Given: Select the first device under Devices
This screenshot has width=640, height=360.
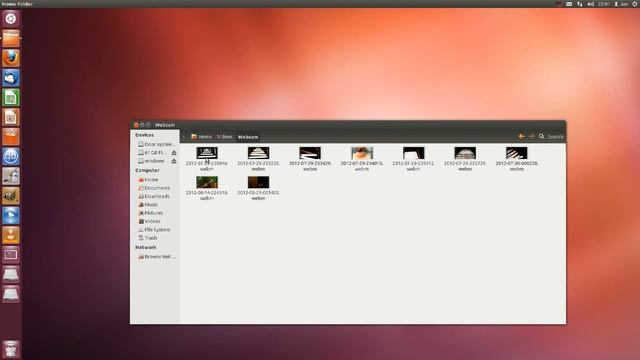Looking at the screenshot, I should [x=156, y=144].
